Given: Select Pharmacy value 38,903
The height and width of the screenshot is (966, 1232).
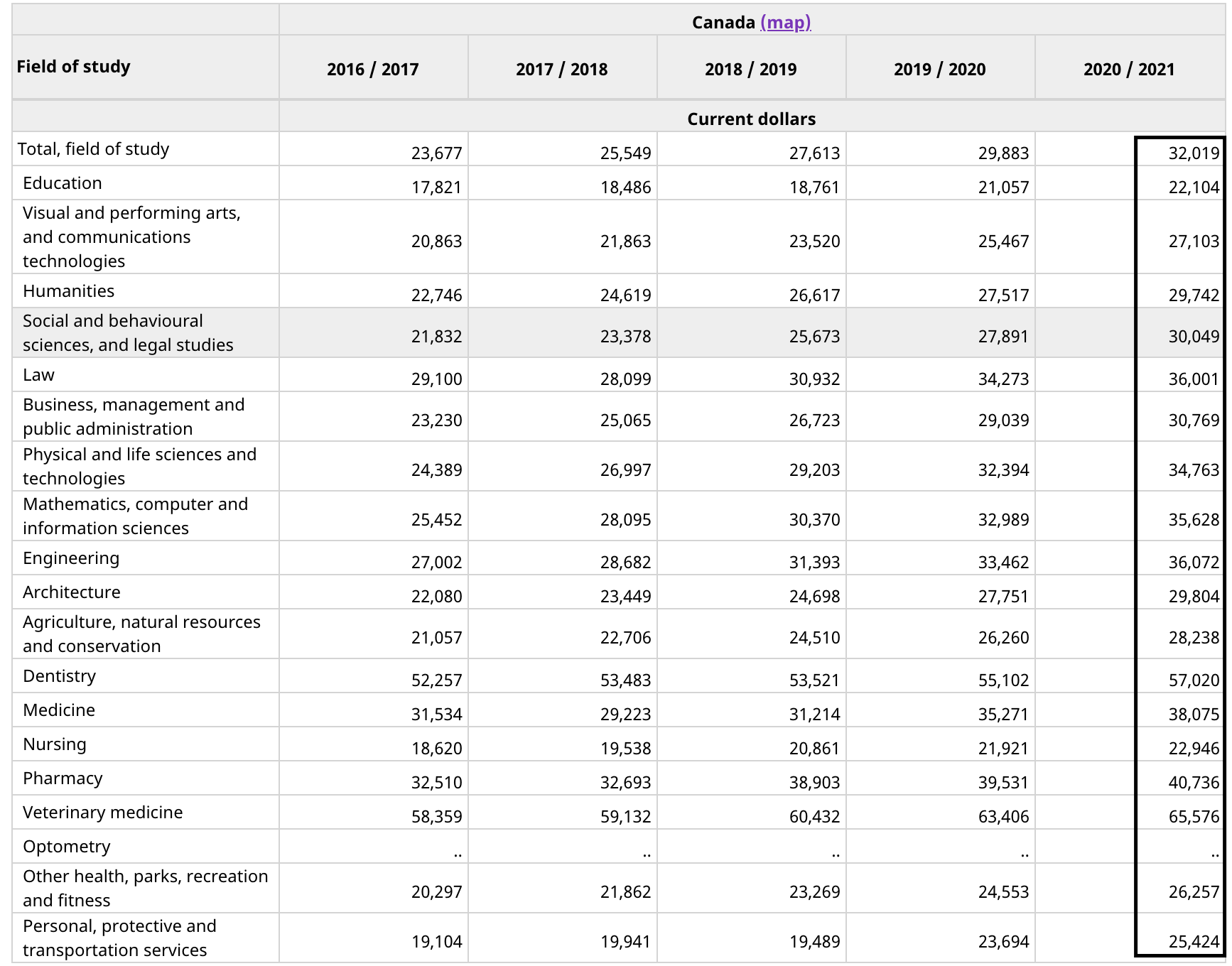Looking at the screenshot, I should (814, 782).
